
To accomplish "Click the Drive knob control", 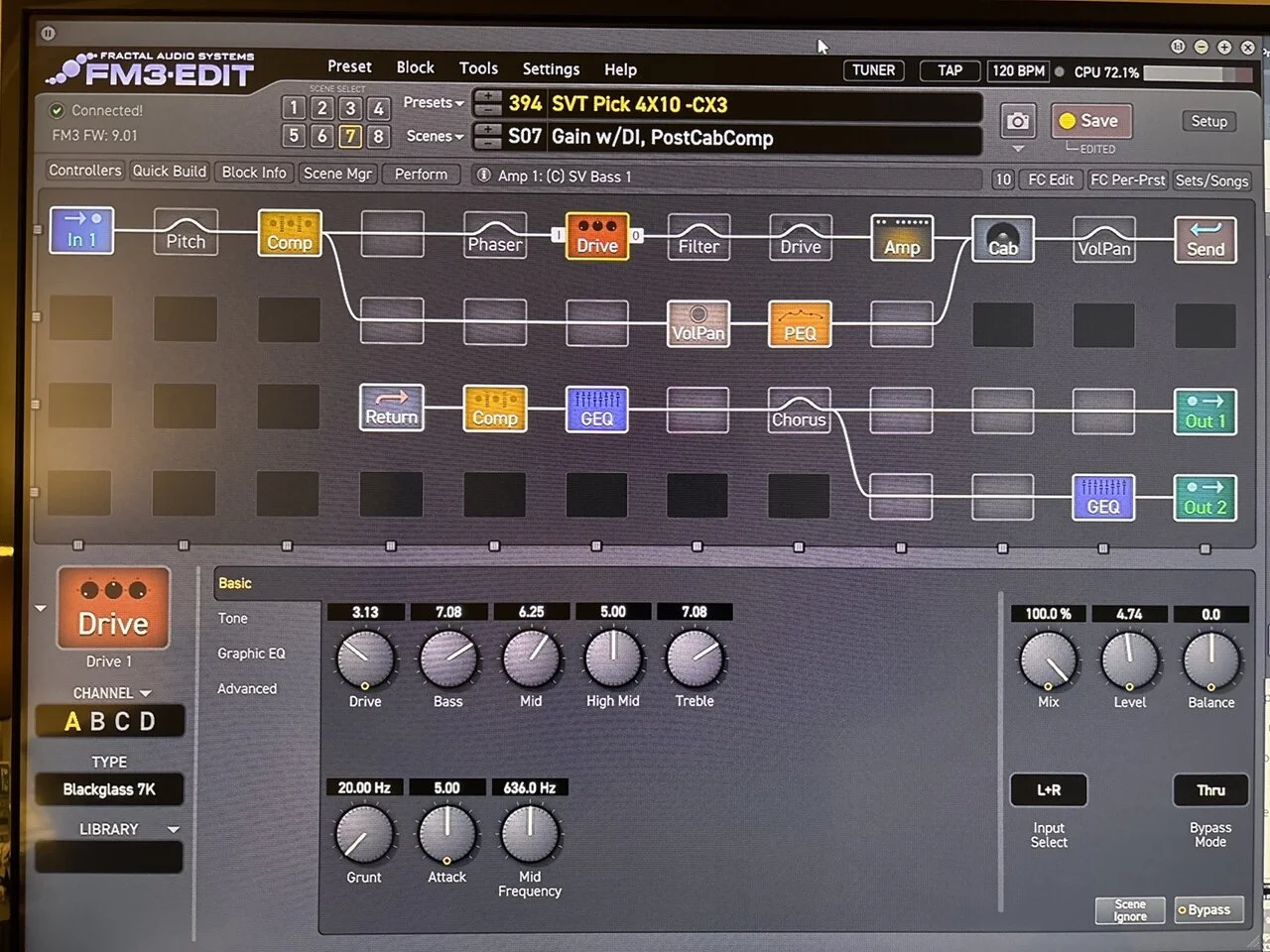I will tap(364, 659).
